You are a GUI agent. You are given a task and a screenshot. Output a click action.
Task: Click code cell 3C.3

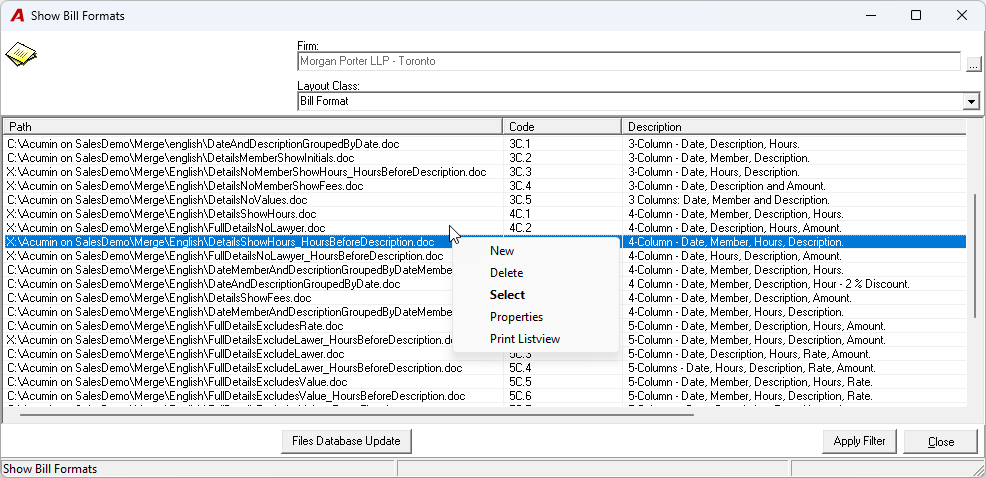[x=520, y=172]
